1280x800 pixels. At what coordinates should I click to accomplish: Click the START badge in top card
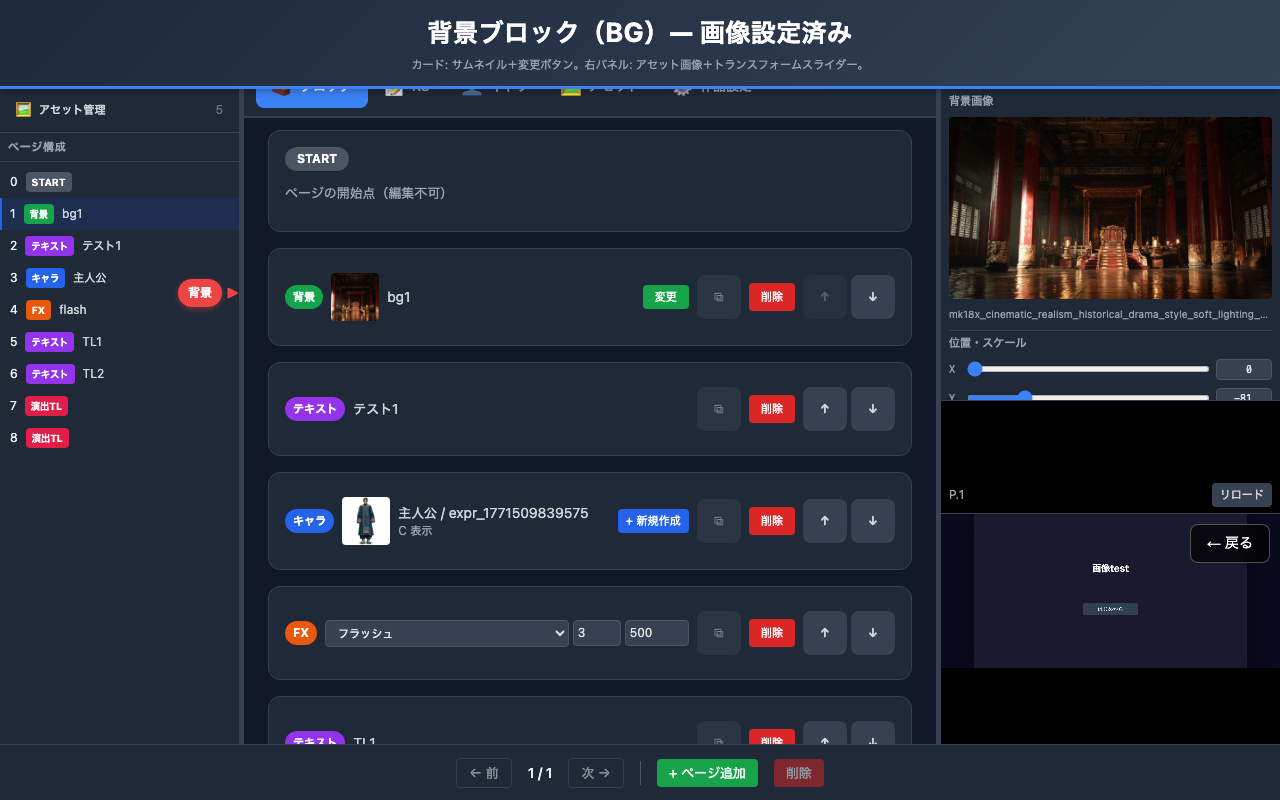click(x=317, y=159)
